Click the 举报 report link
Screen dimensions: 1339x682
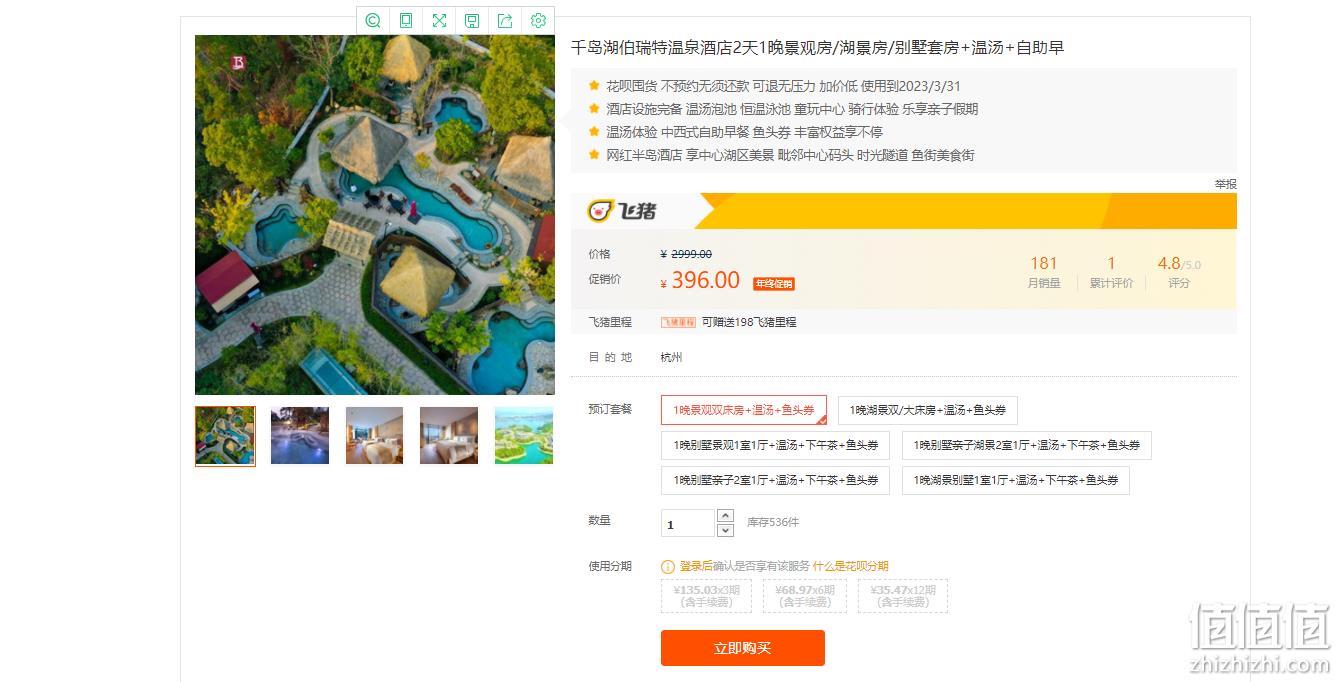[x=1225, y=184]
